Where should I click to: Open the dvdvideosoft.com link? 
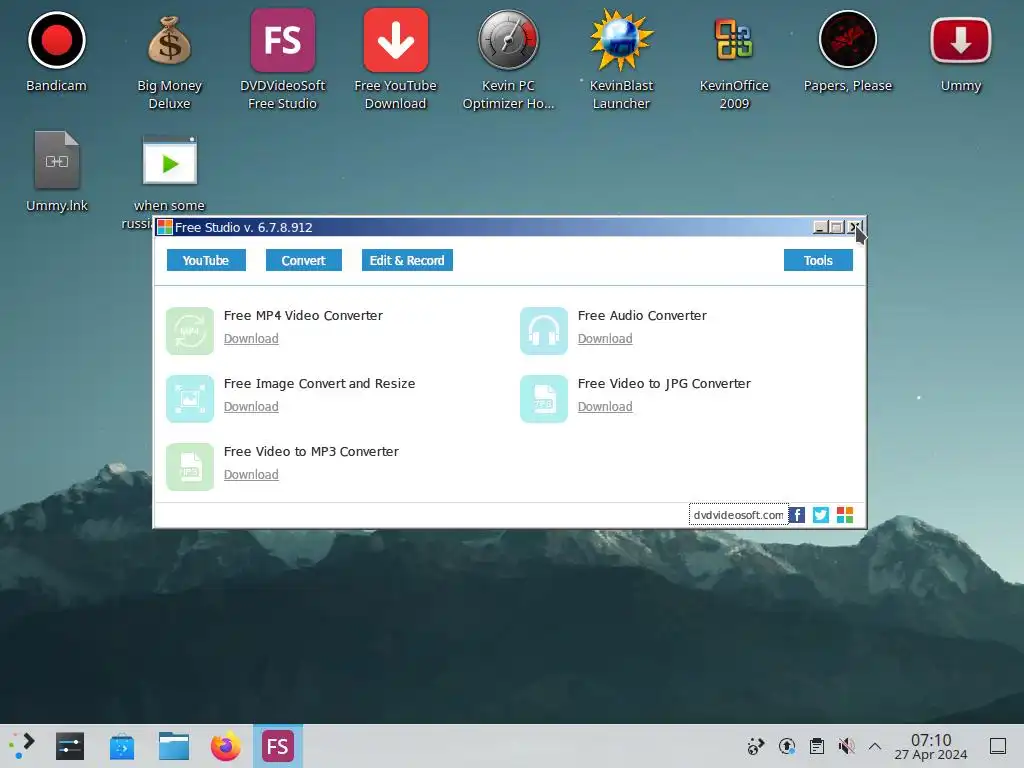[x=738, y=515]
